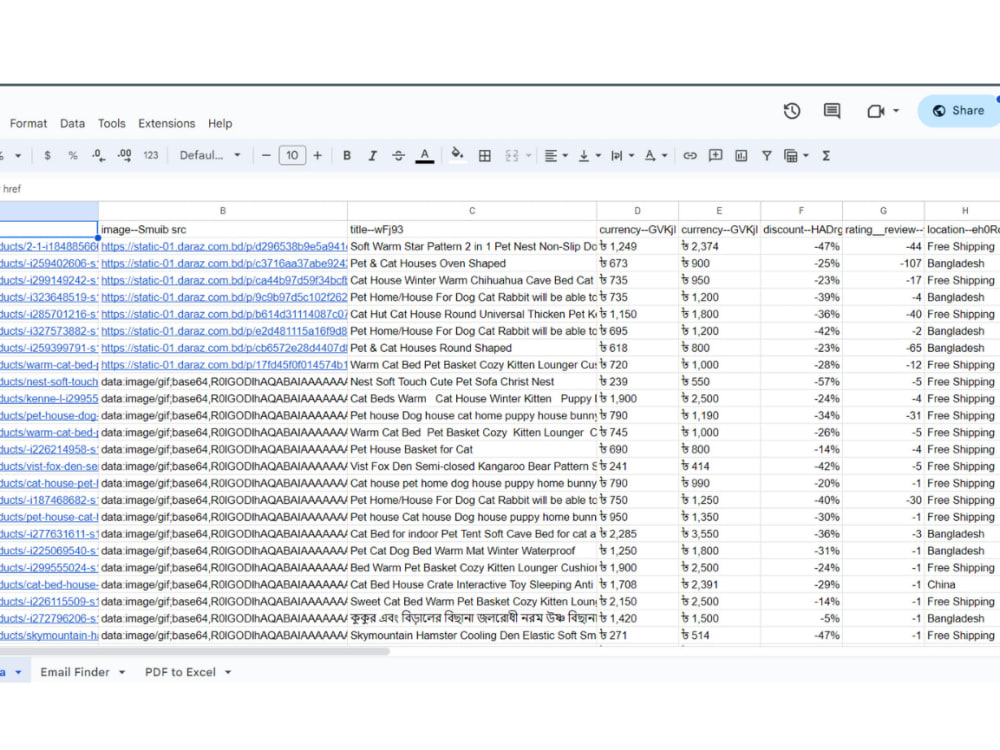This screenshot has width=1000, height=750.
Task: Expand merge cells dropdown arrow
Action: (528, 156)
